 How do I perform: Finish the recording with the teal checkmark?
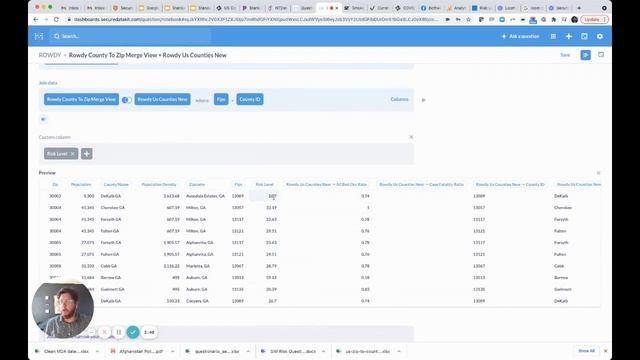point(133,332)
